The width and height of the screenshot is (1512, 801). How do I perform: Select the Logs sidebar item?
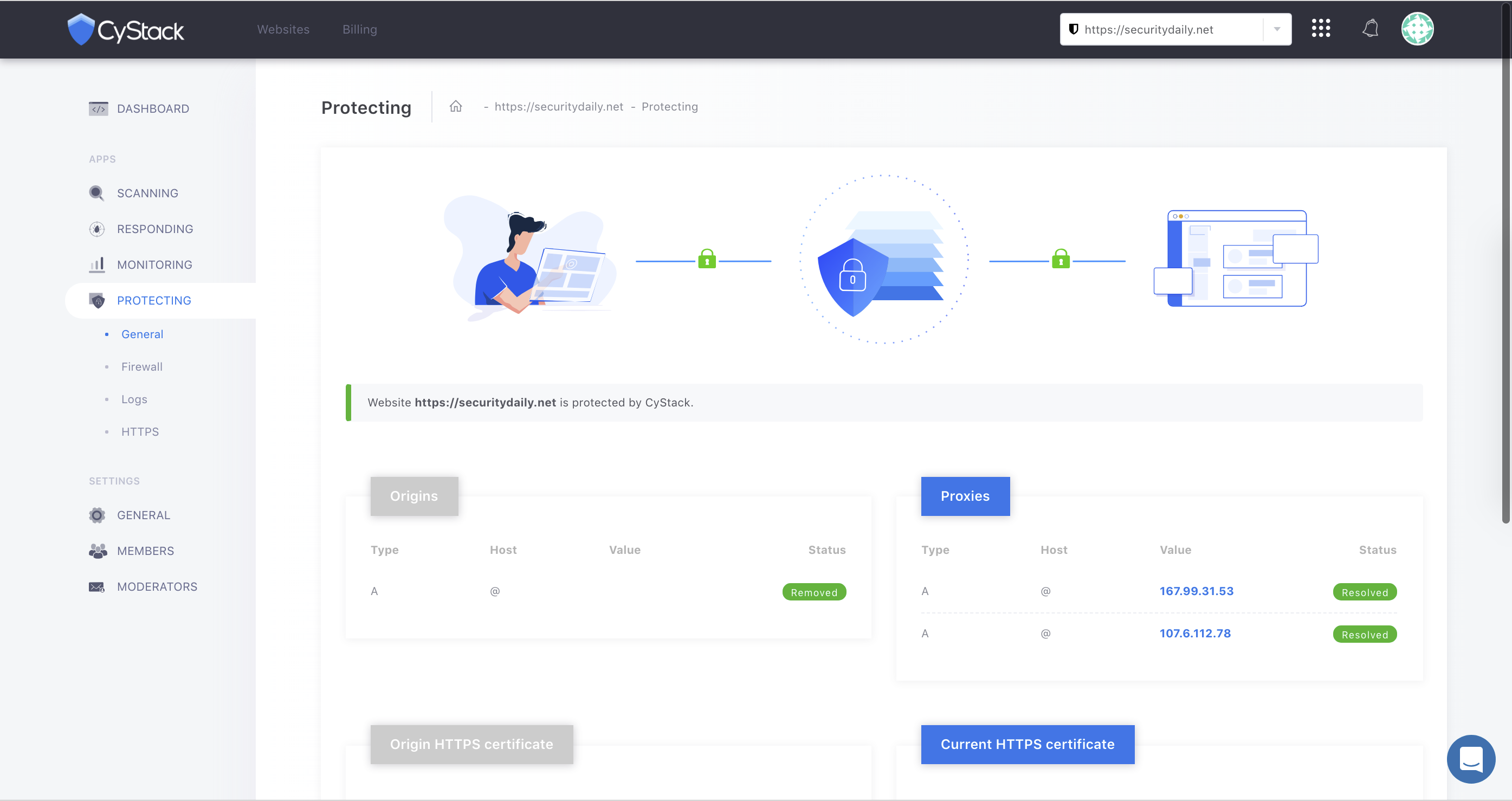point(134,398)
